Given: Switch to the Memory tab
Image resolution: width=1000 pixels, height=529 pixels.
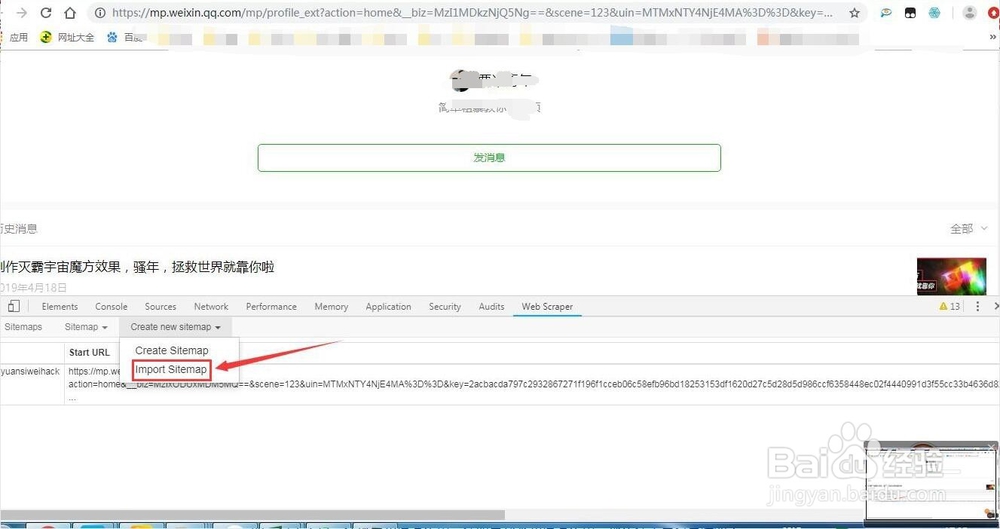Looking at the screenshot, I should click(331, 306).
